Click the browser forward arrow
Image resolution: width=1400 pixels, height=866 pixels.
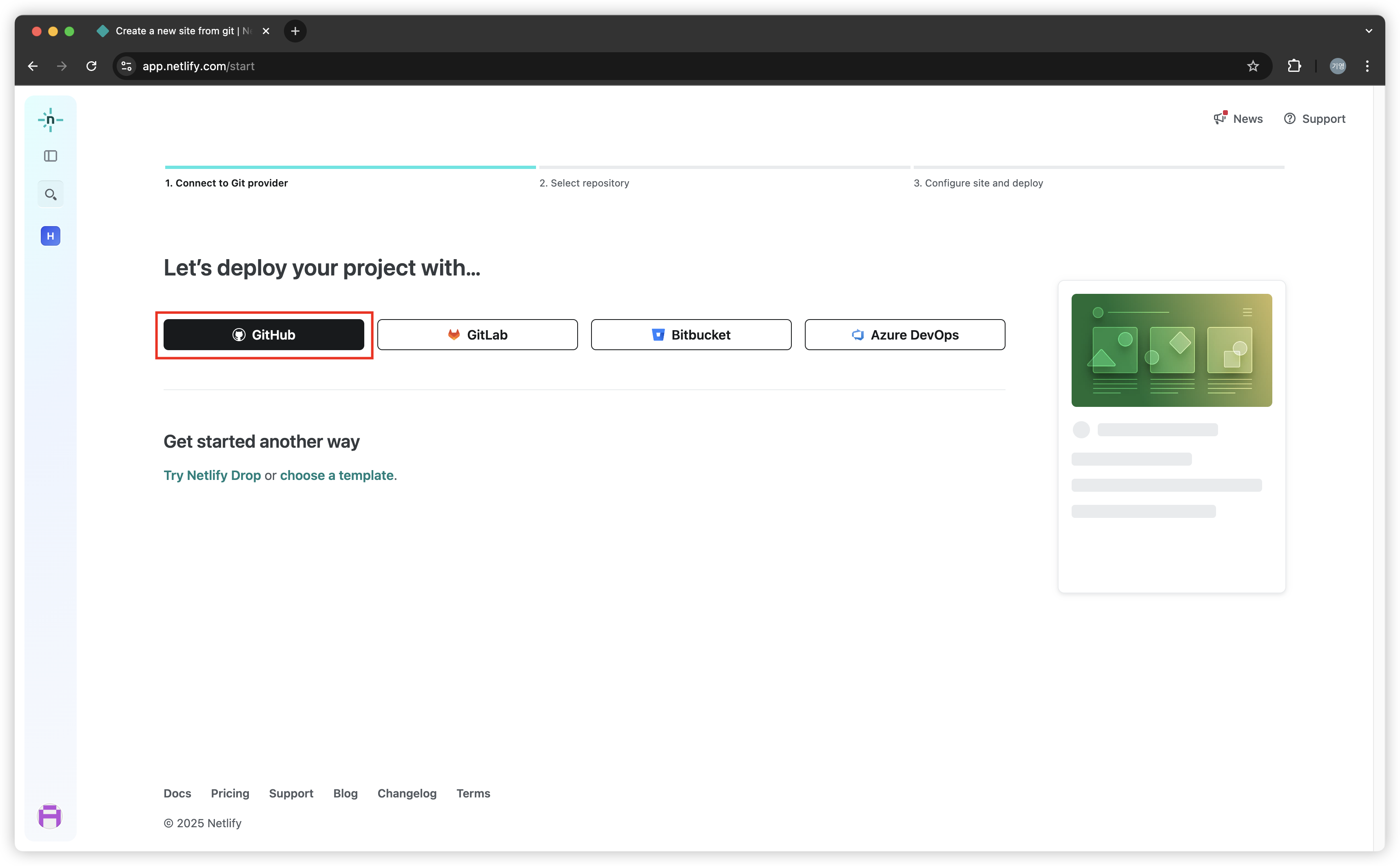pyautogui.click(x=62, y=67)
